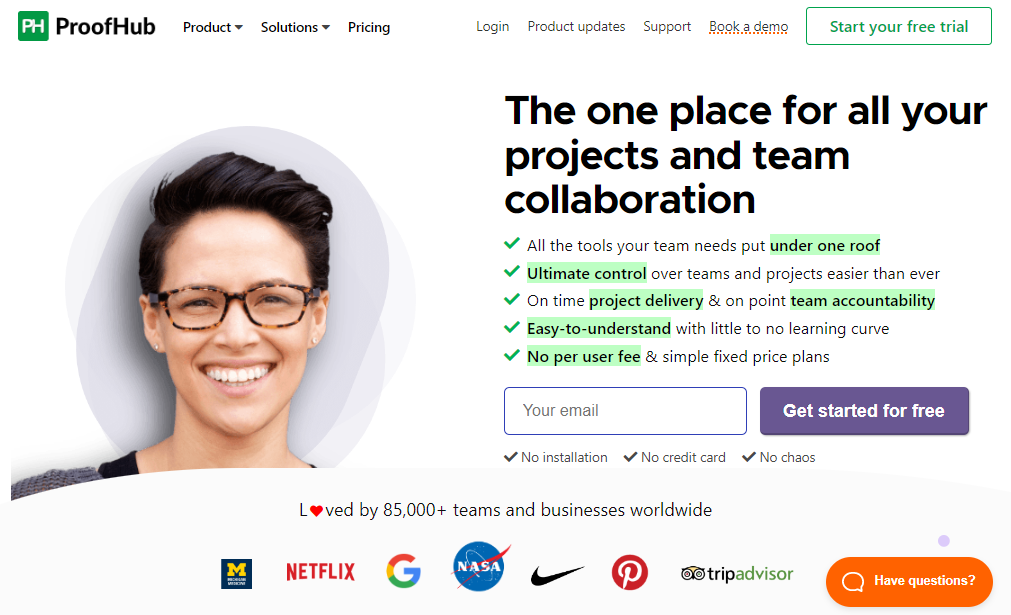Open the Pricing page

369,27
